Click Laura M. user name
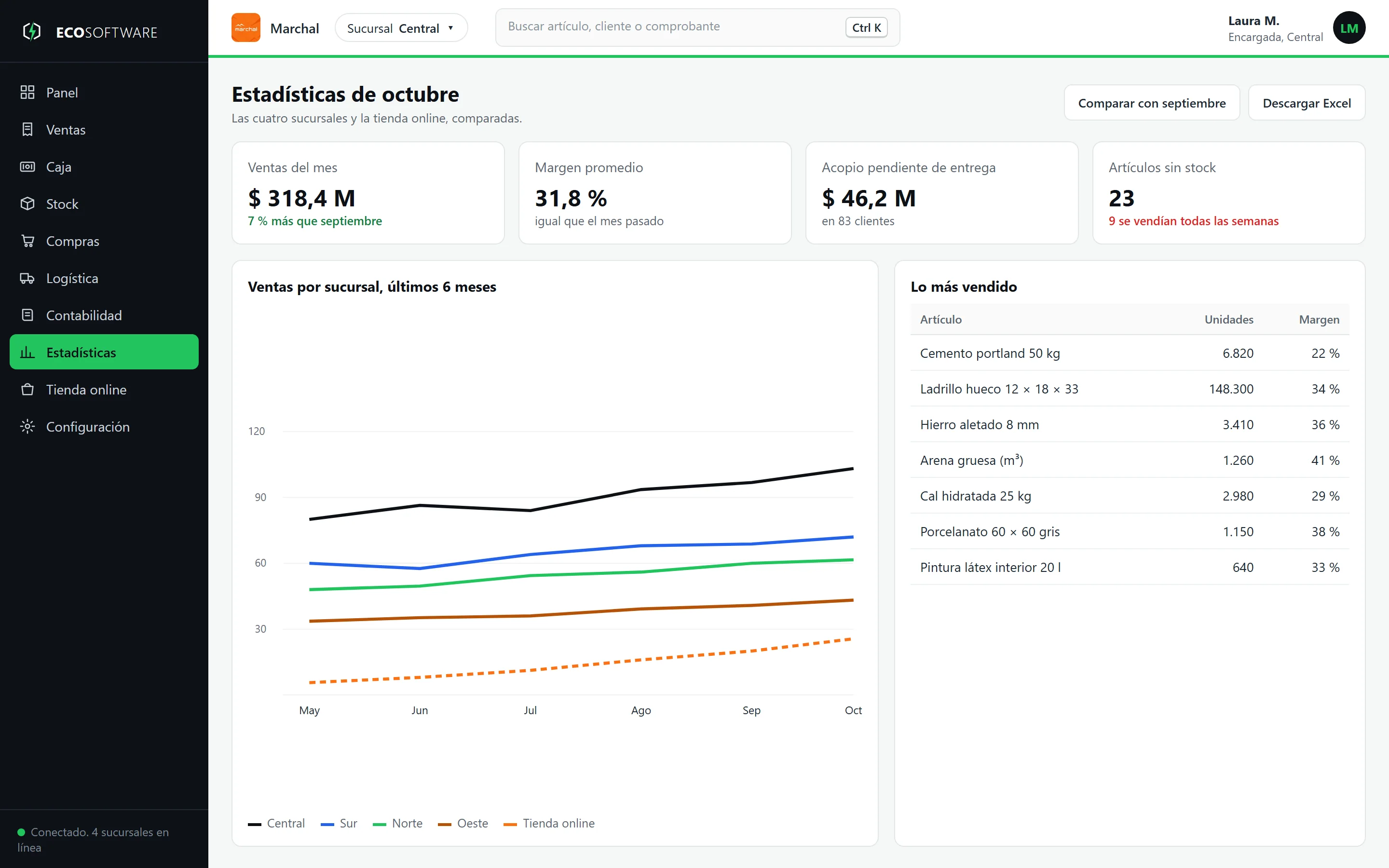1389x868 pixels. tap(1253, 21)
